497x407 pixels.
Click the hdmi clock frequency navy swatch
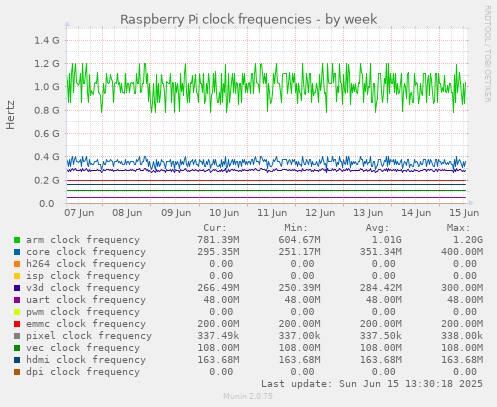(17, 360)
